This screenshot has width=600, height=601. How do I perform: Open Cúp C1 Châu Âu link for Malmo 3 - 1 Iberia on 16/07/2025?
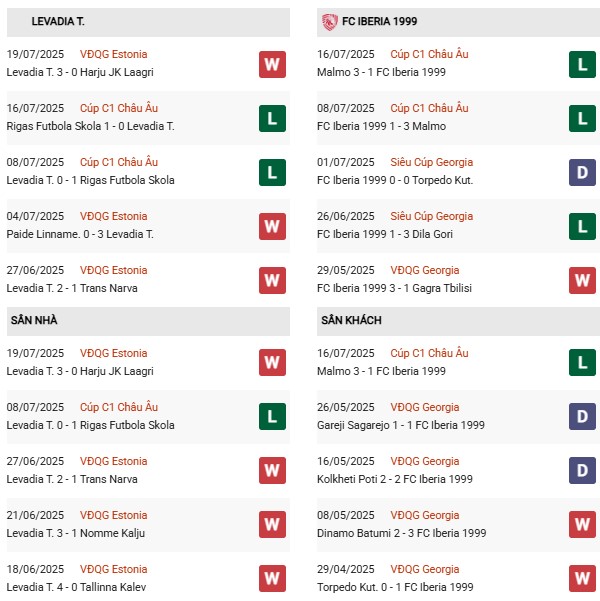point(428,353)
